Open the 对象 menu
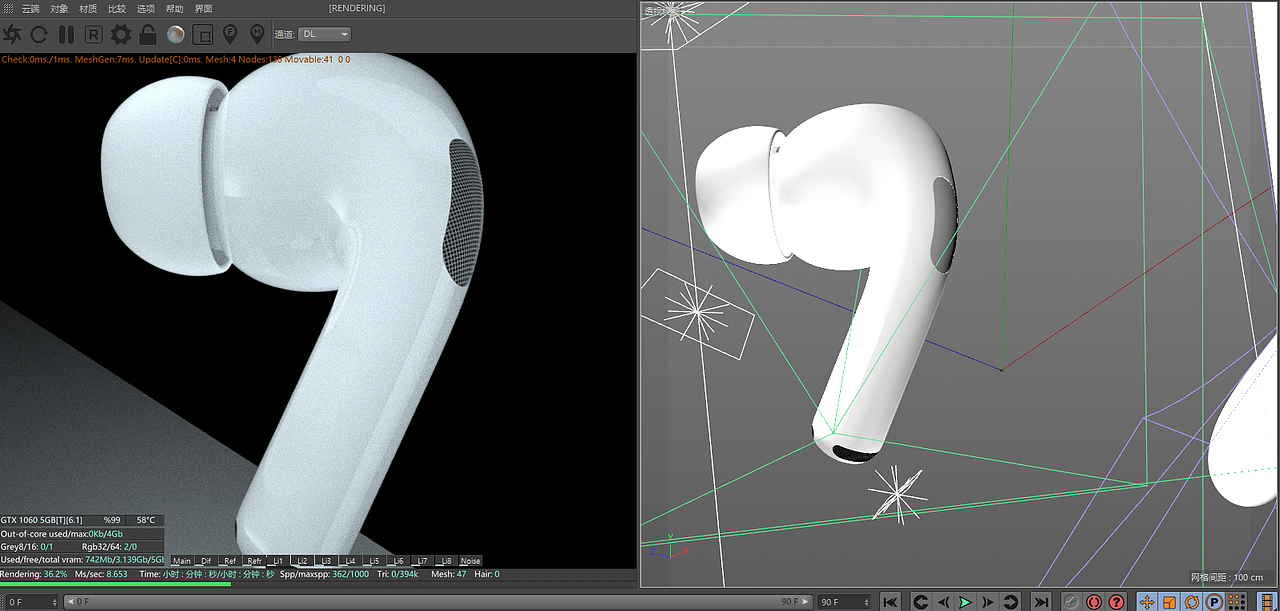1280x611 pixels. 59,8
